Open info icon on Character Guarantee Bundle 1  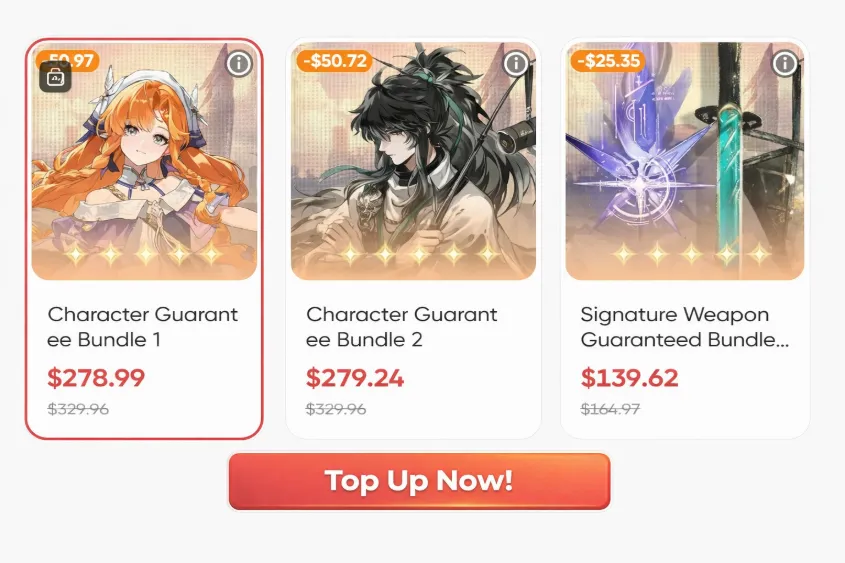(x=239, y=64)
